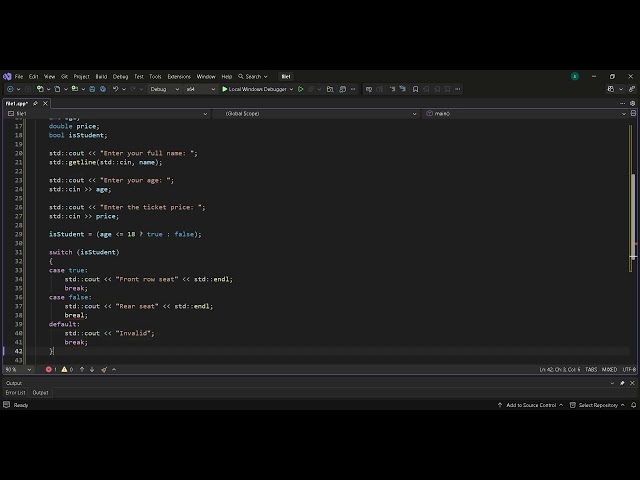Switch to the Output tab
The height and width of the screenshot is (480, 640).
pyautogui.click(x=40, y=393)
